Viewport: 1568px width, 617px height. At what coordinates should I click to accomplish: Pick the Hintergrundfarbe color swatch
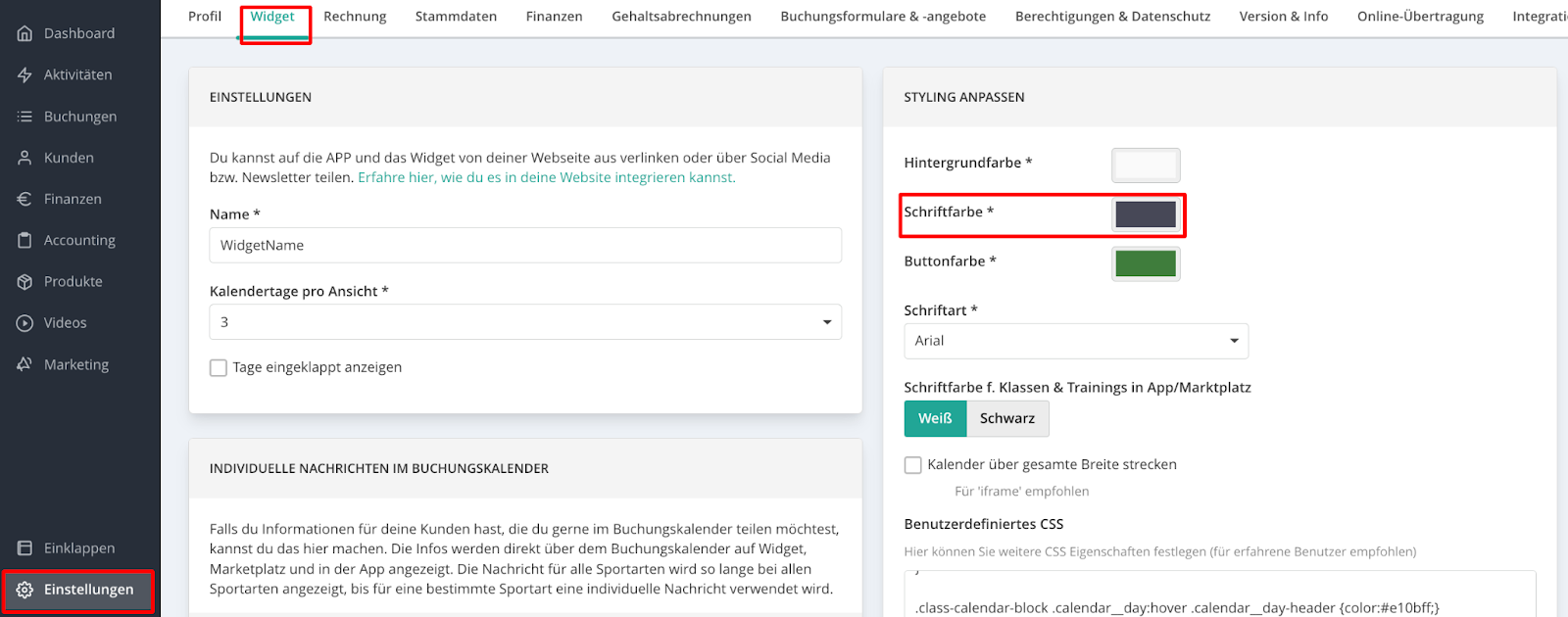[1146, 166]
